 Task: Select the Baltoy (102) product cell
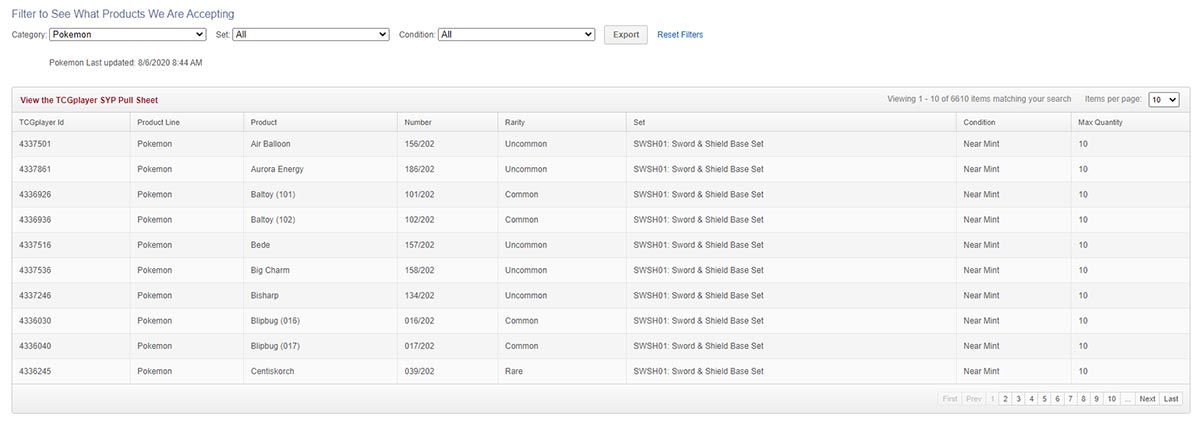[x=320, y=220]
